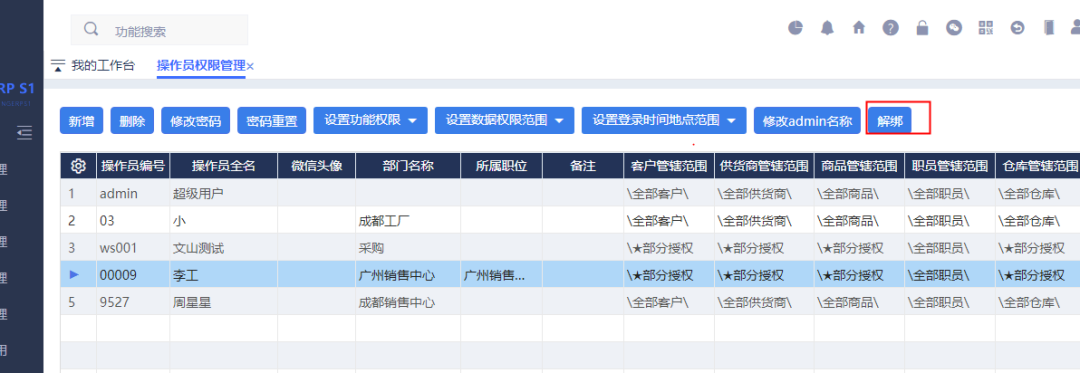Screen dimensions: 1080x373
Task: Click the 新增 button
Action: pos(81,121)
